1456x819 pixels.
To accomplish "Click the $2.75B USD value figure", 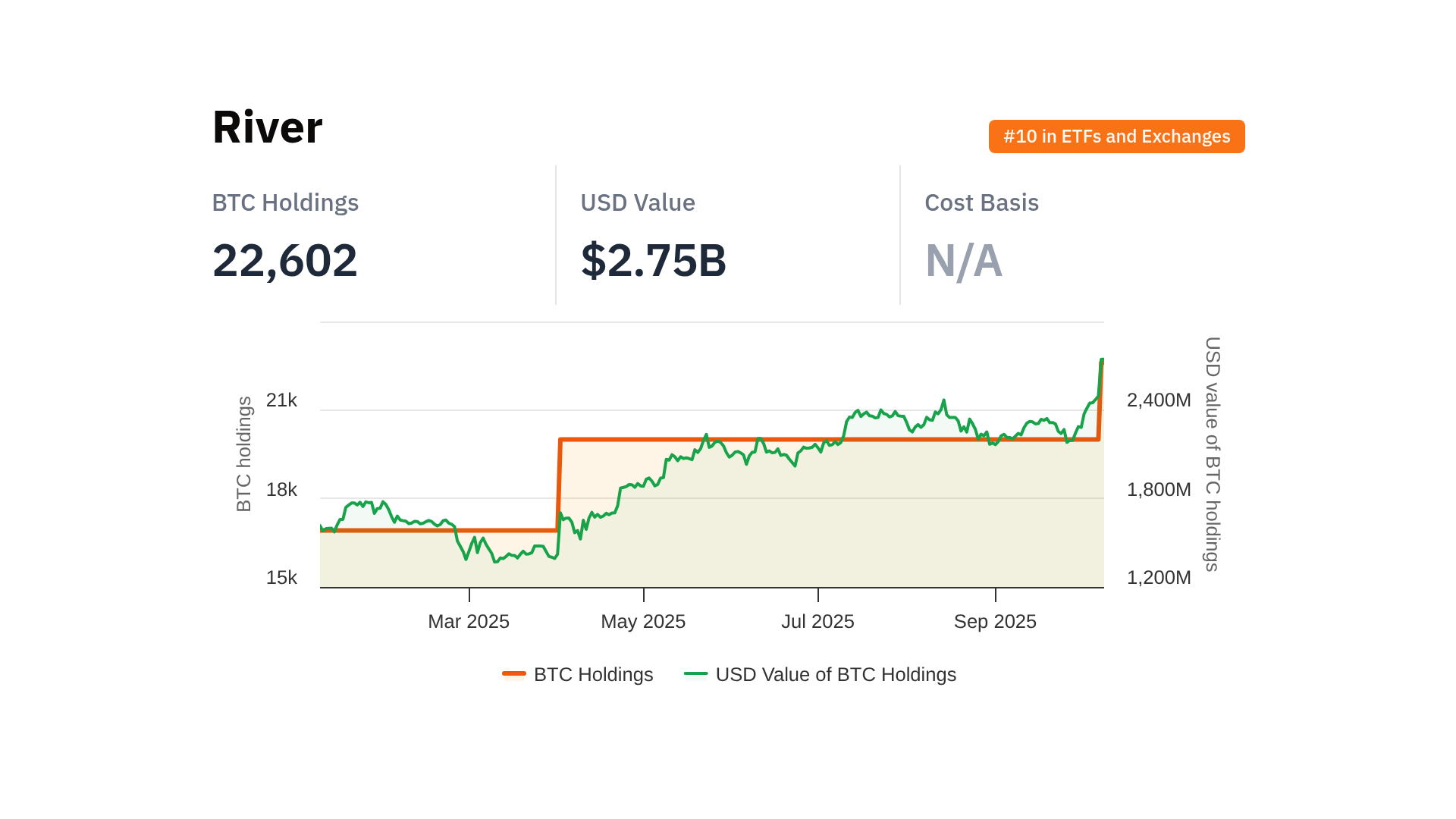I will coord(653,260).
